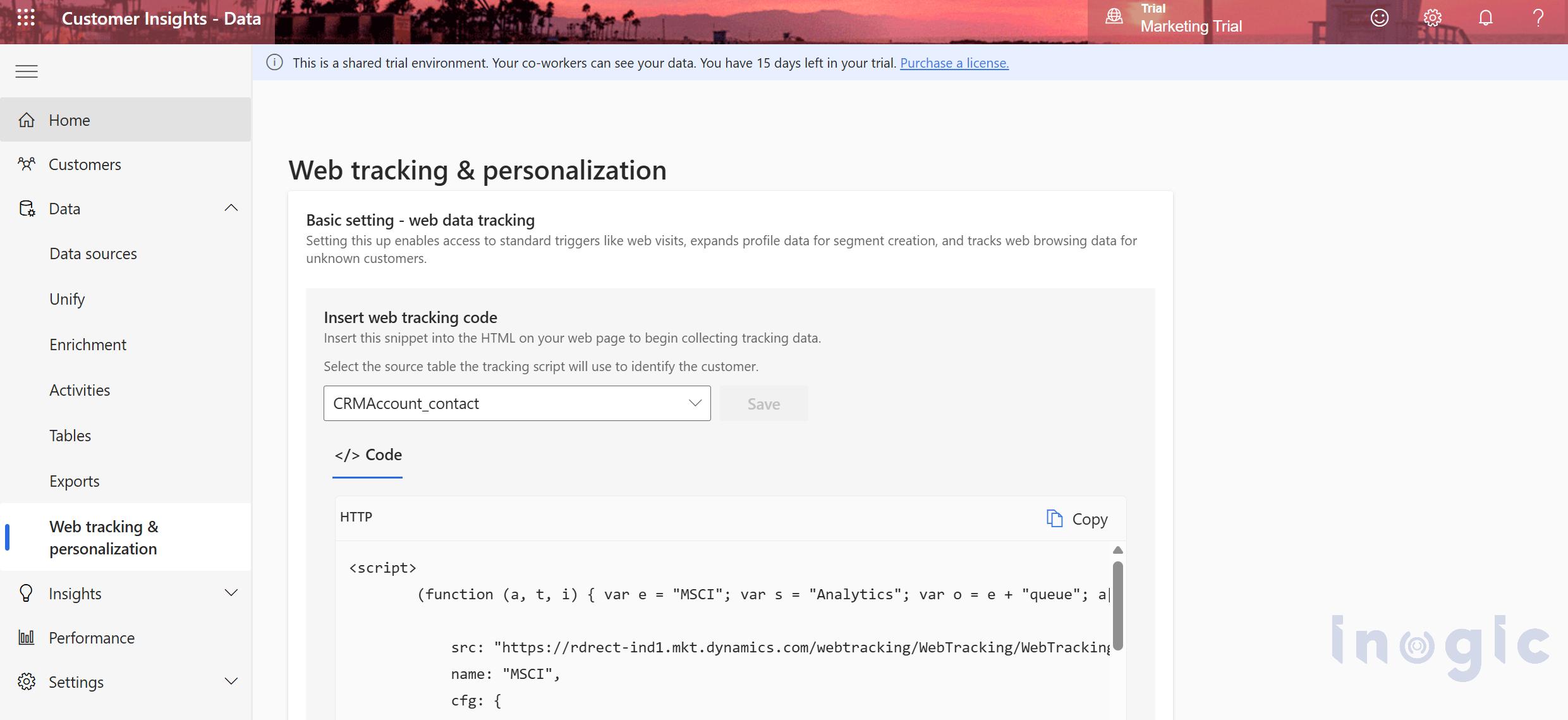Viewport: 1568px width, 720px height.
Task: Click the HTTP label above code
Action: point(356,517)
